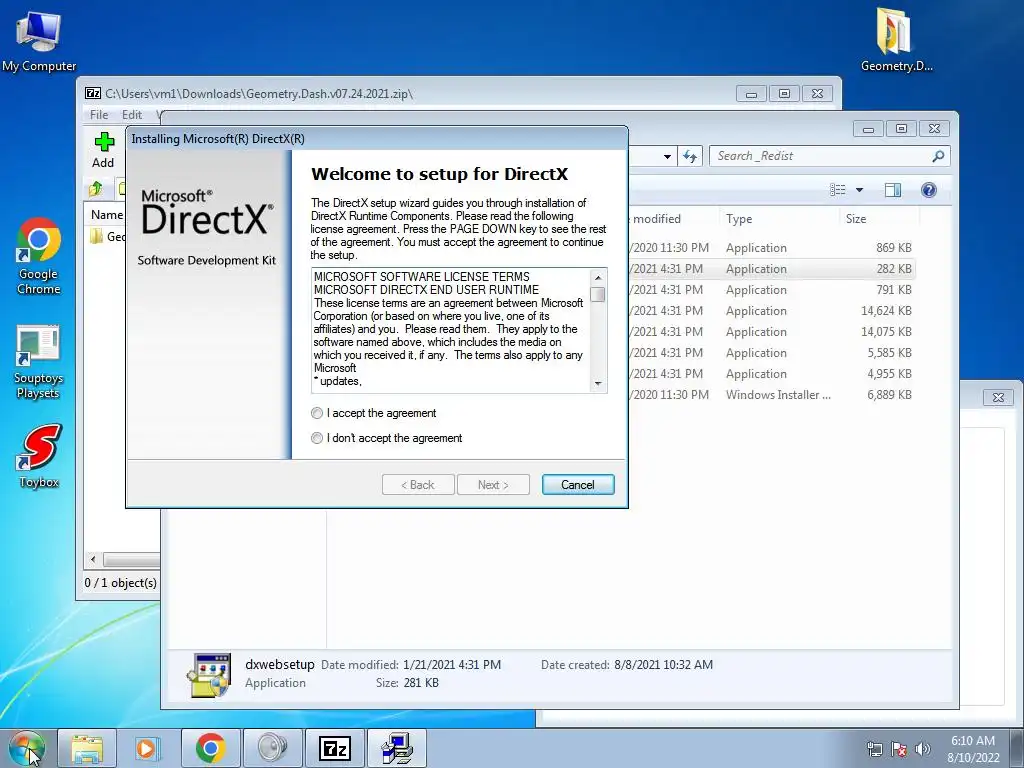Maximize the Explorer _Redist window
This screenshot has width=1024, height=768.
click(x=901, y=129)
